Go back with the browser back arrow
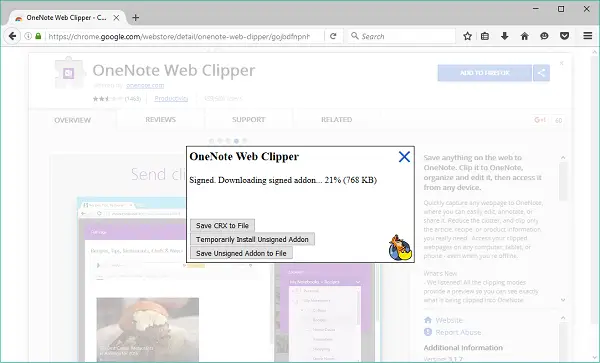This screenshot has width=600, height=363. coord(12,36)
